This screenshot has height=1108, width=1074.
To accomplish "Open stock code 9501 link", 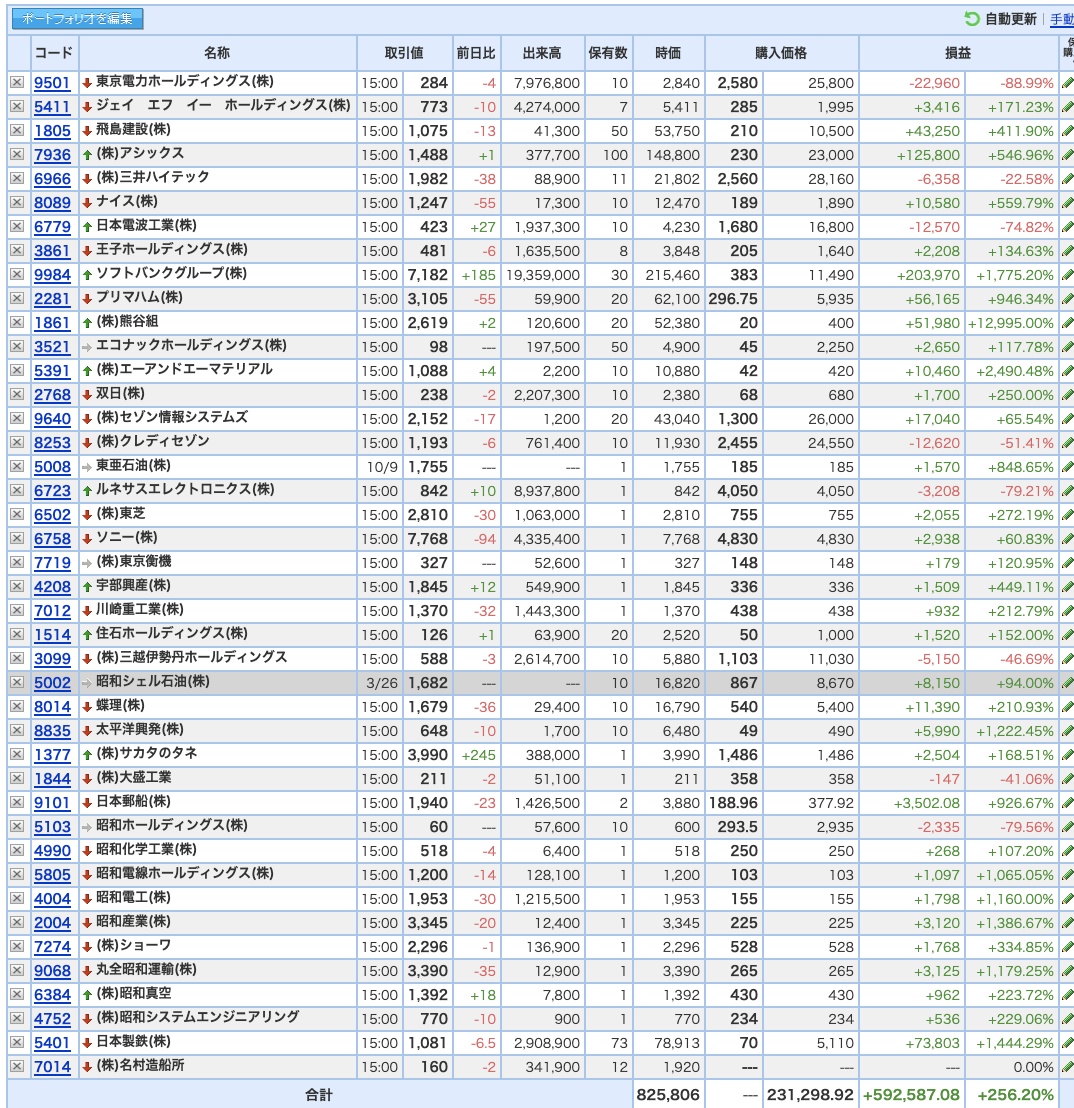I will 52,83.
